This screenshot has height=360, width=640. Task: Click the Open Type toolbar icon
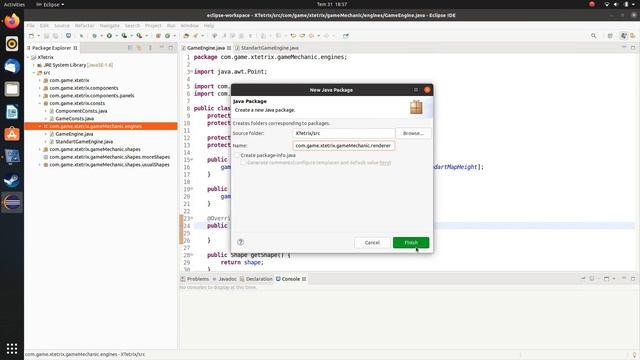point(186,36)
